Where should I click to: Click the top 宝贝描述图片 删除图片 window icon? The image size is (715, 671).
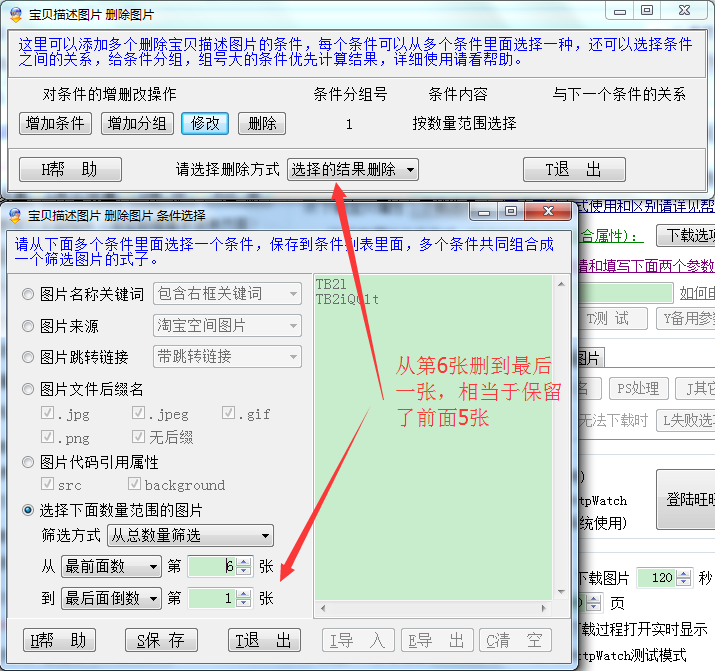[15, 15]
